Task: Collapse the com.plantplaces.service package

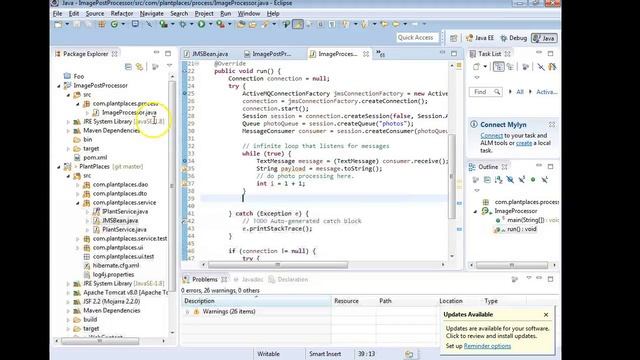Action: coord(78,203)
